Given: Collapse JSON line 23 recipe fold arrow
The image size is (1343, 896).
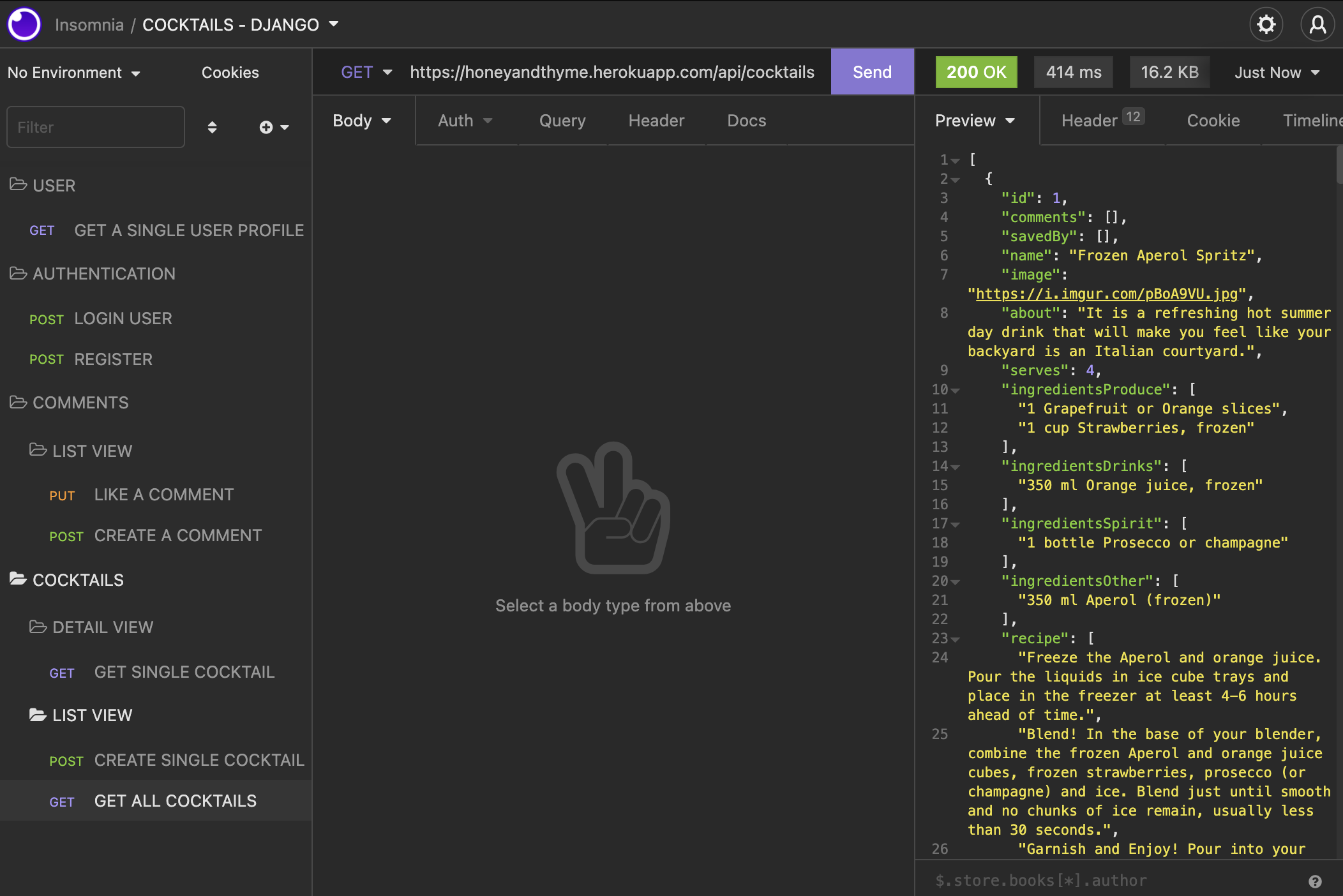Looking at the screenshot, I should pos(956,639).
